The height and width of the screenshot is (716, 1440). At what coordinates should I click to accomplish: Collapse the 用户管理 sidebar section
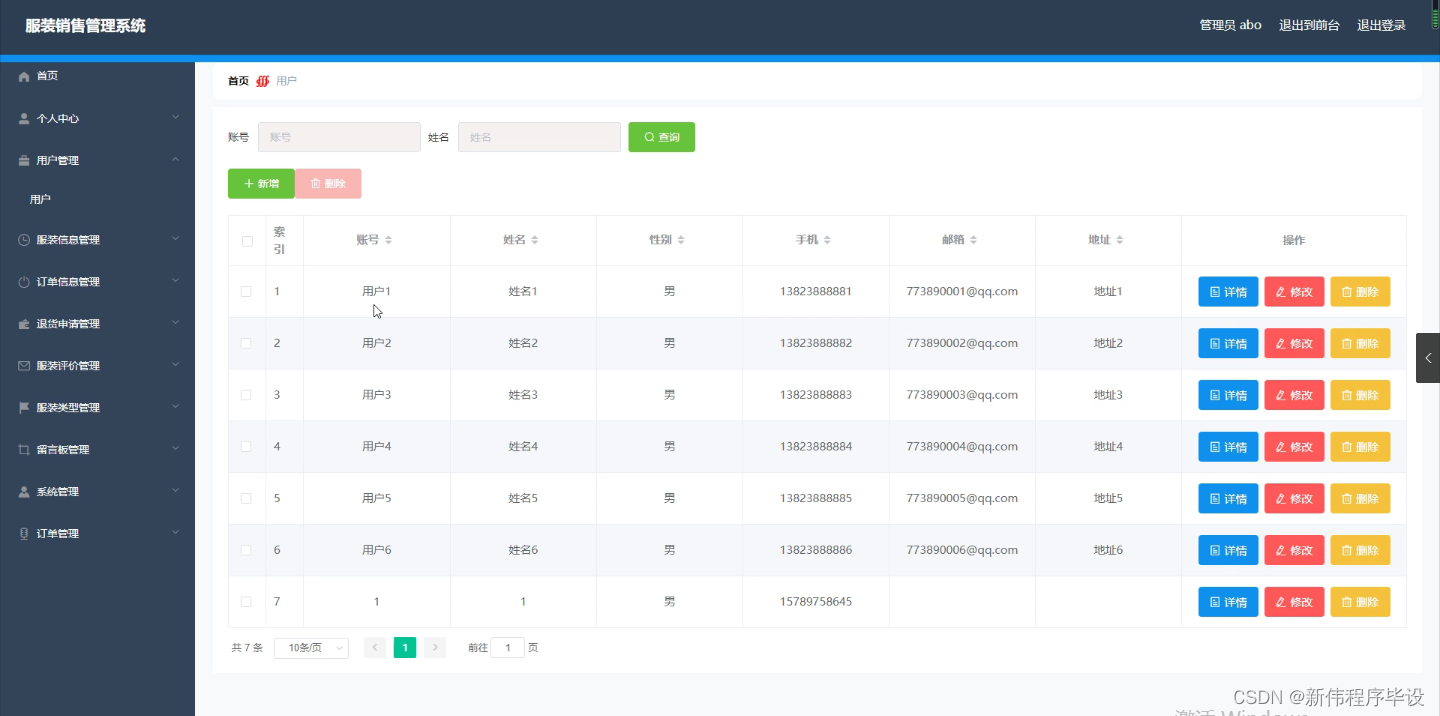97,160
